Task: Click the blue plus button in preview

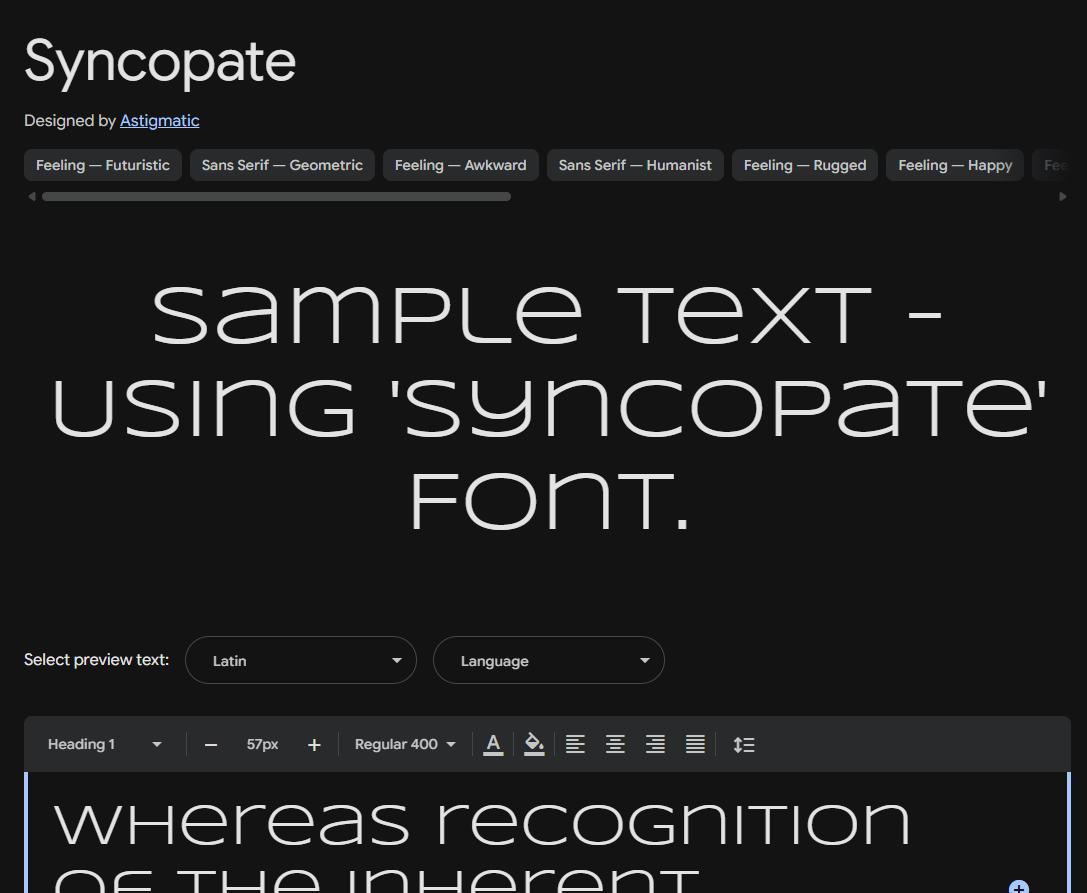Action: [x=1018, y=887]
